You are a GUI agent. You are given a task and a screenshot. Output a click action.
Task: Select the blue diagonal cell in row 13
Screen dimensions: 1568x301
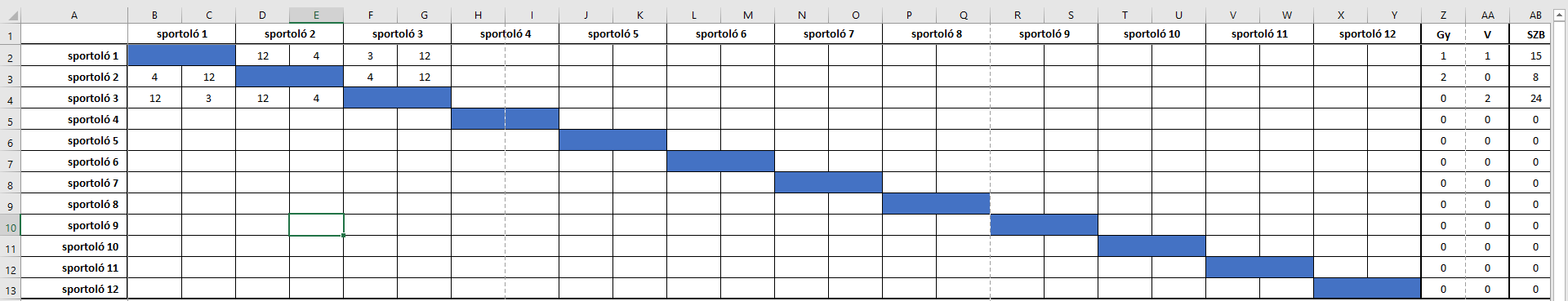pos(1367,288)
